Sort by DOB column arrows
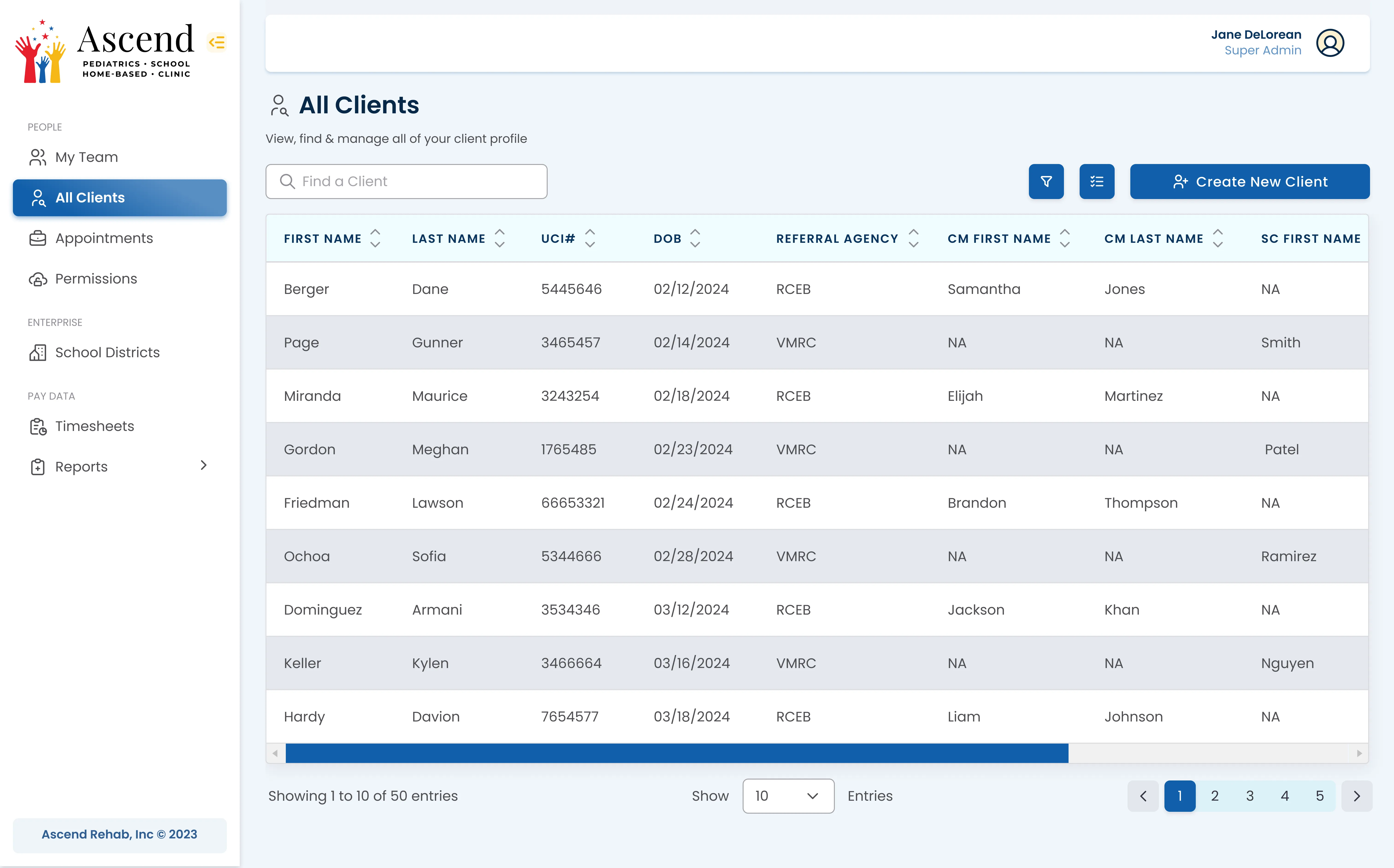Viewport: 1394px width, 868px height. pos(695,238)
